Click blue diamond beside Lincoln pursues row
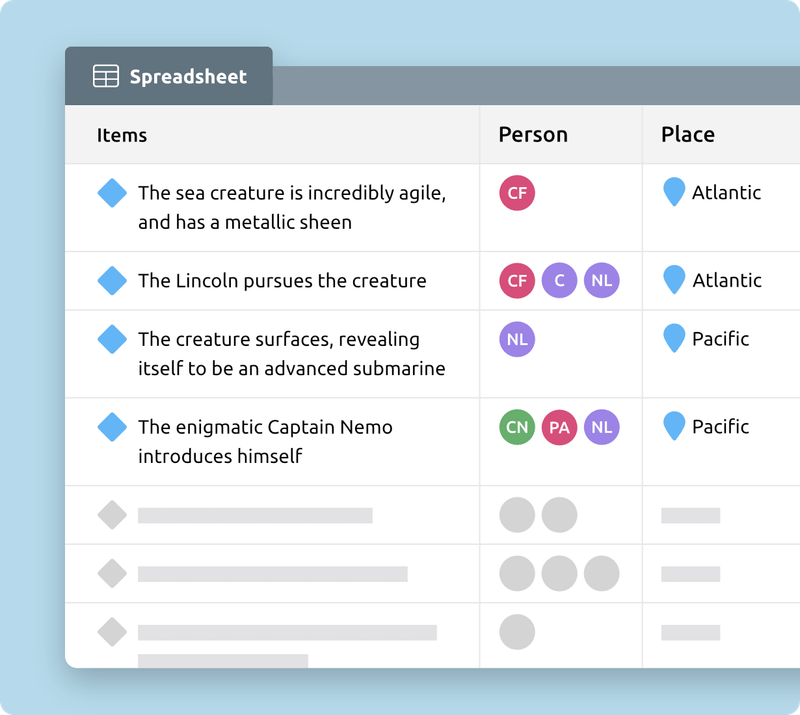Viewport: 800px width, 715px height. [112, 281]
